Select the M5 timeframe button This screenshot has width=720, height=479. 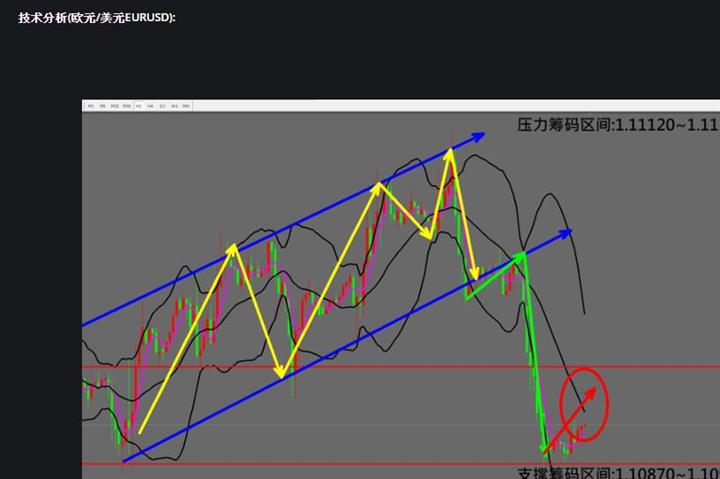[x=103, y=106]
